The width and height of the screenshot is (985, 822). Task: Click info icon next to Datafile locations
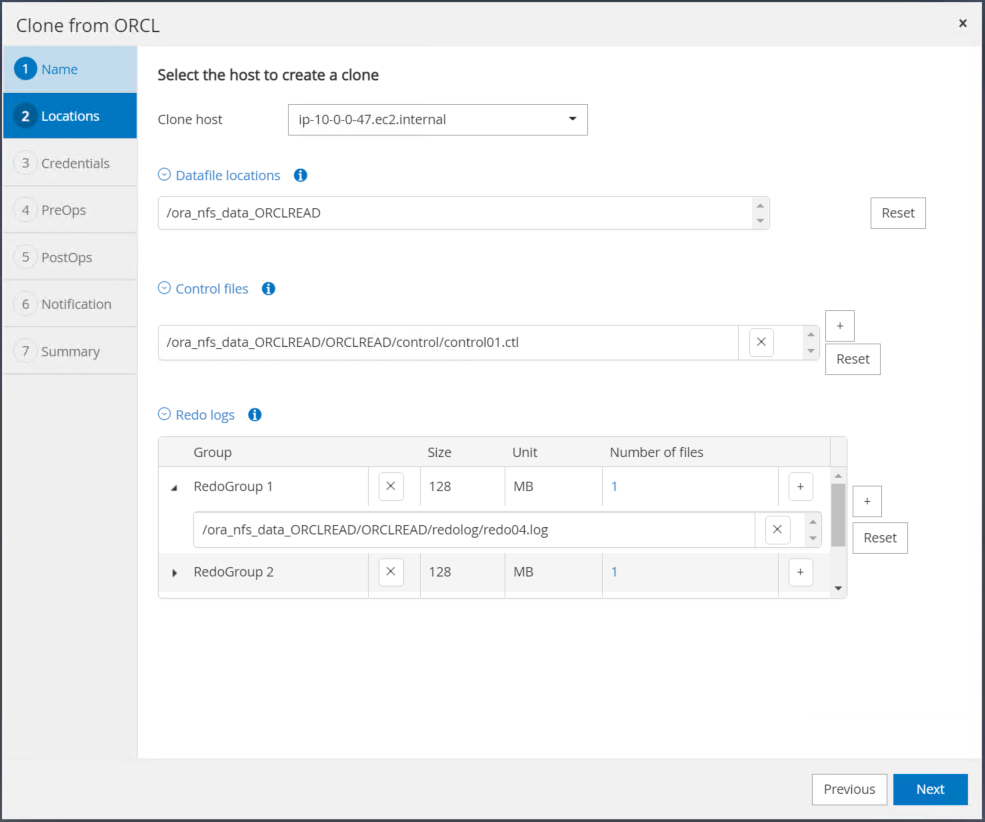[300, 175]
